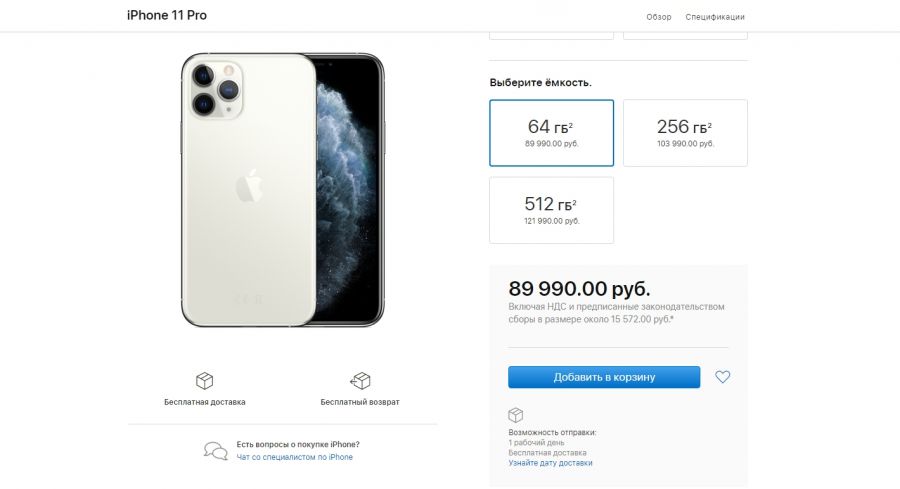Click the heart favorites icon
Viewport: 900px width, 489px height.
tap(723, 377)
